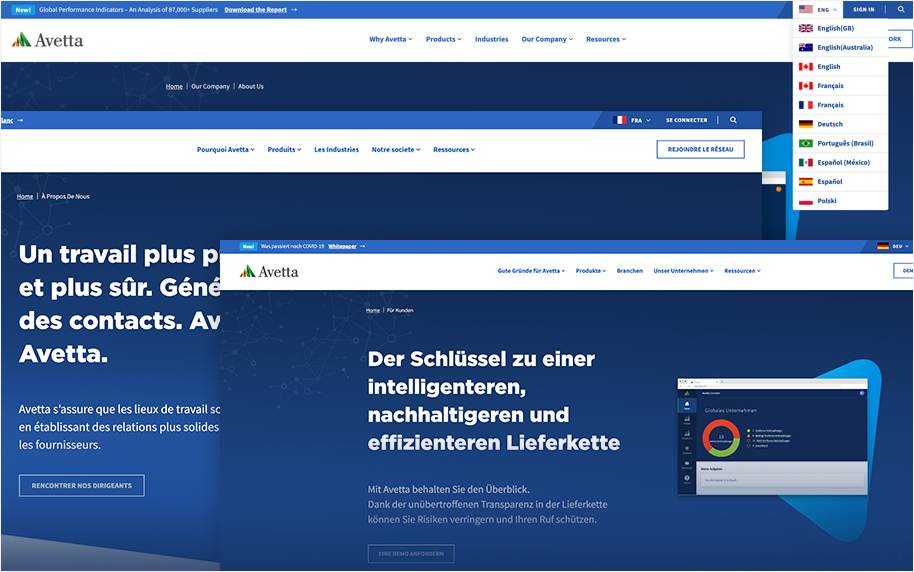Expand Produits menu in French site

tap(284, 150)
